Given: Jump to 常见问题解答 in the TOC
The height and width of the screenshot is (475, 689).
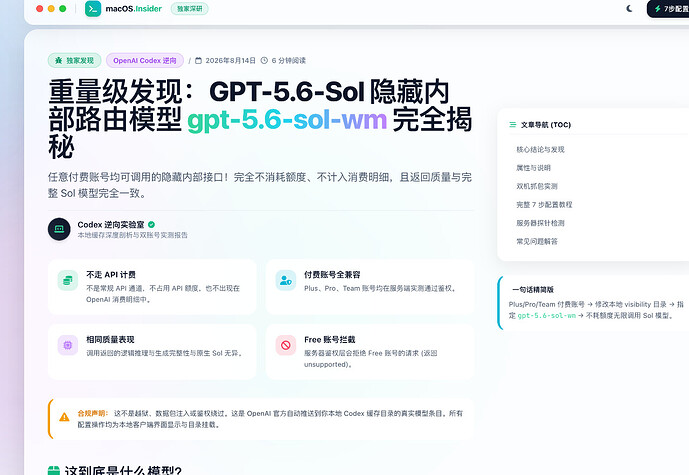Looking at the screenshot, I should pos(537,242).
